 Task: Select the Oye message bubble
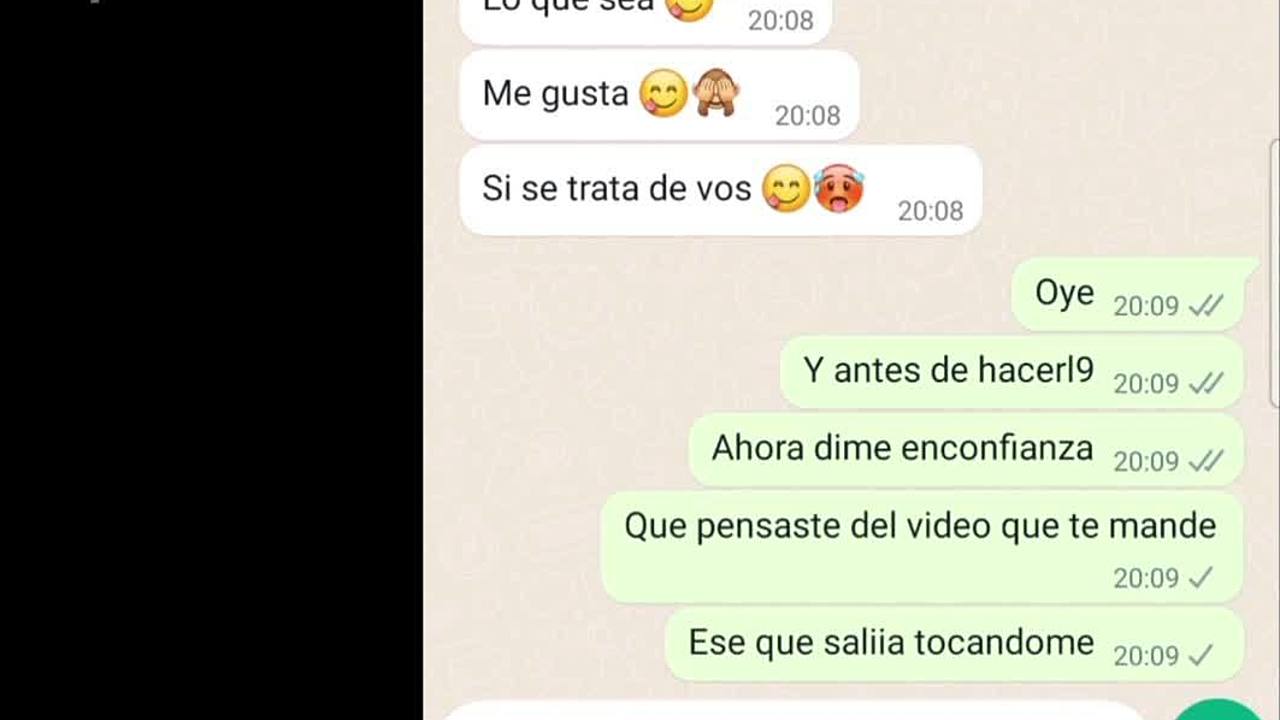(1128, 295)
